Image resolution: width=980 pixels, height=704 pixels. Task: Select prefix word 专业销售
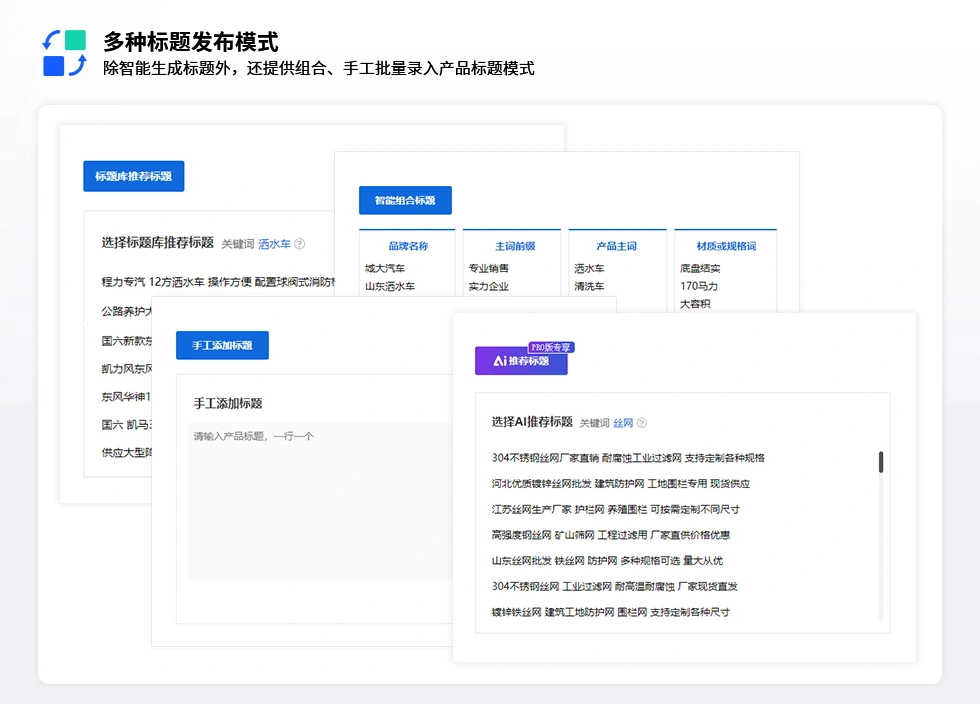tap(489, 268)
